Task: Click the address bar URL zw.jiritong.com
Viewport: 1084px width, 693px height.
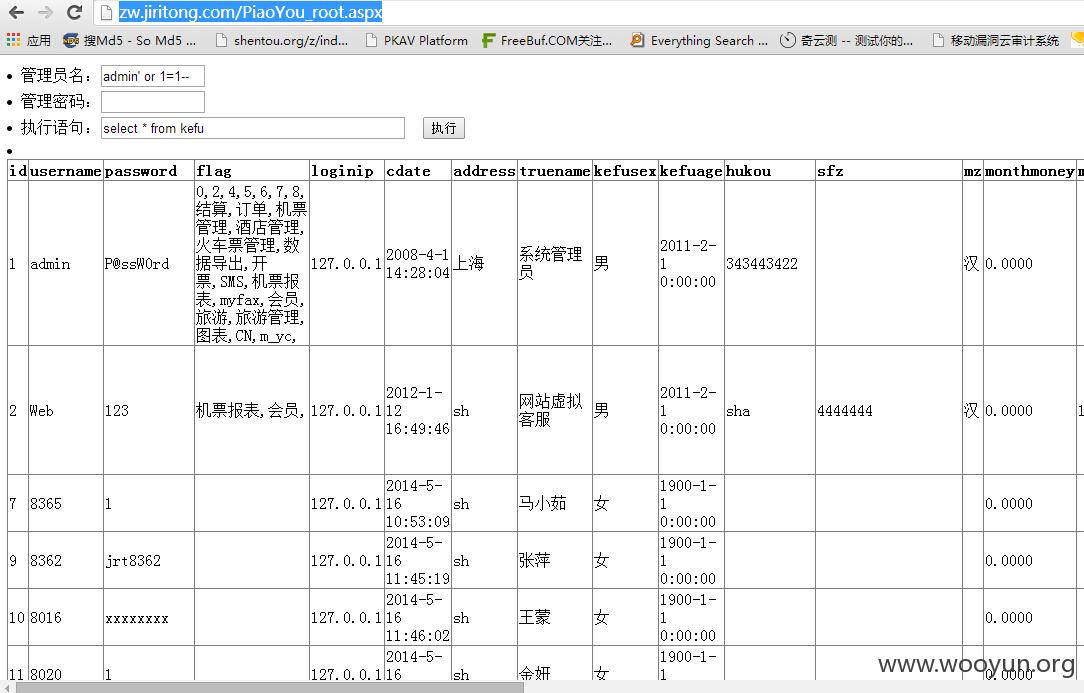Action: [x=250, y=12]
